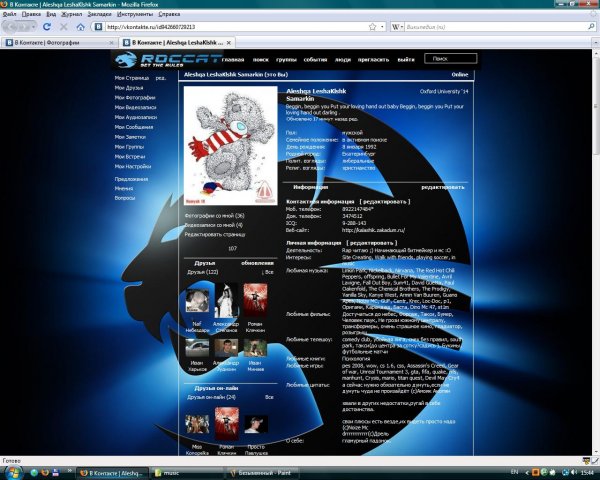Stop loading with the X toolbar icon

(64, 27)
